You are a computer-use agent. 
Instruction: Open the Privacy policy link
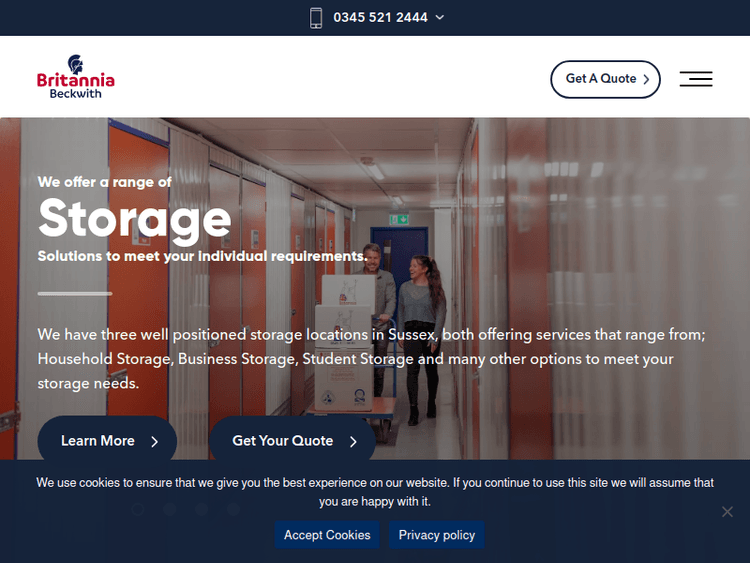[437, 535]
